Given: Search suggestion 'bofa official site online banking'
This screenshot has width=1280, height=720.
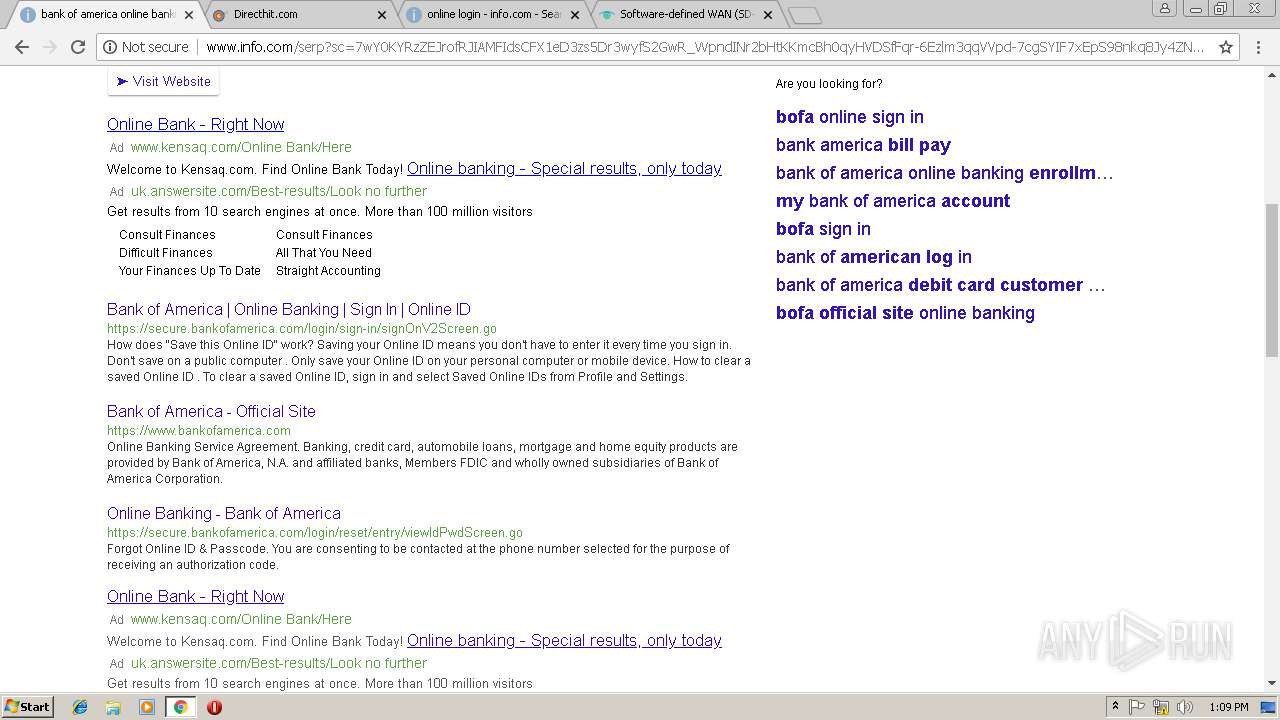Looking at the screenshot, I should click(x=905, y=313).
